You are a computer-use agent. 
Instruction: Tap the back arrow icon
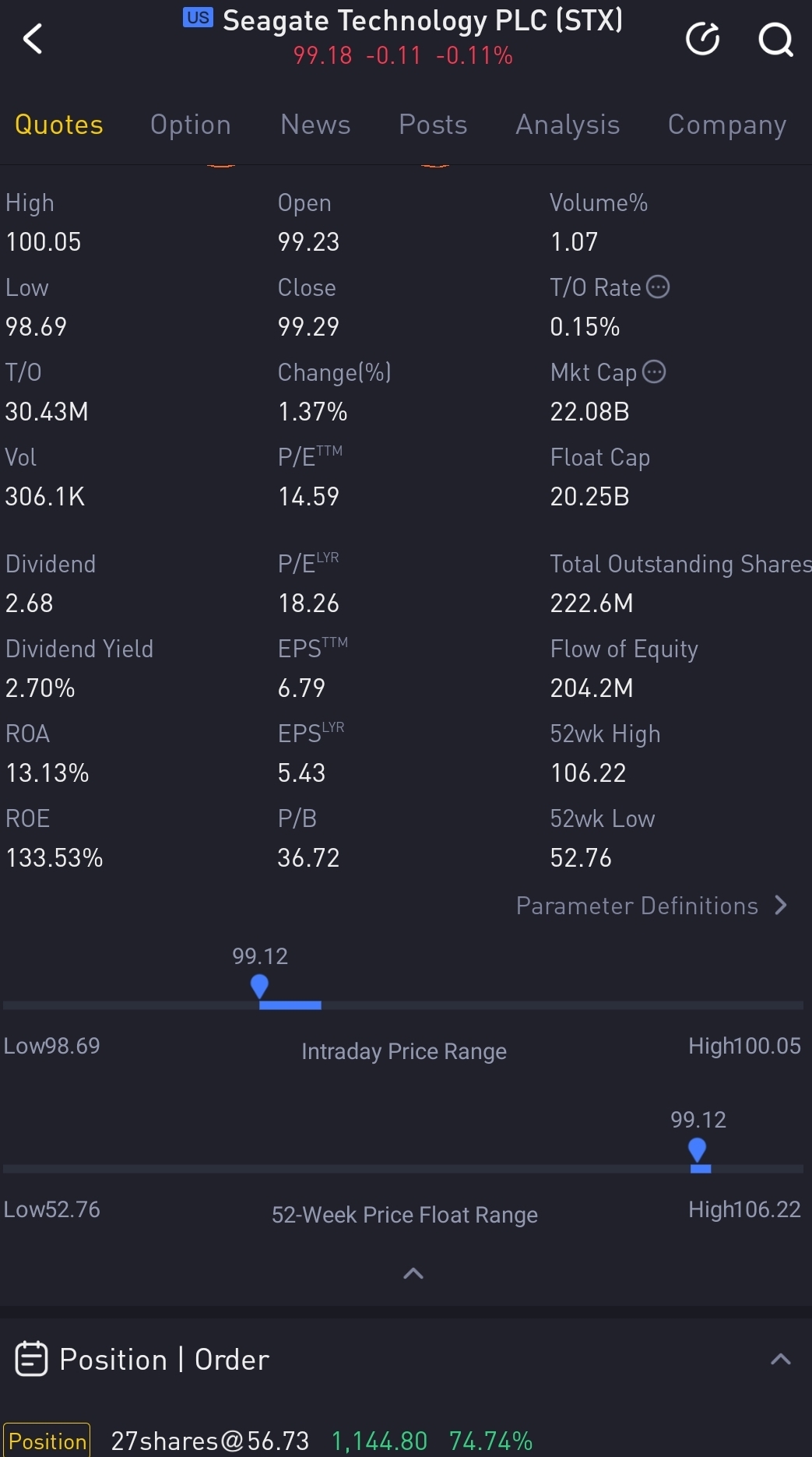click(33, 38)
